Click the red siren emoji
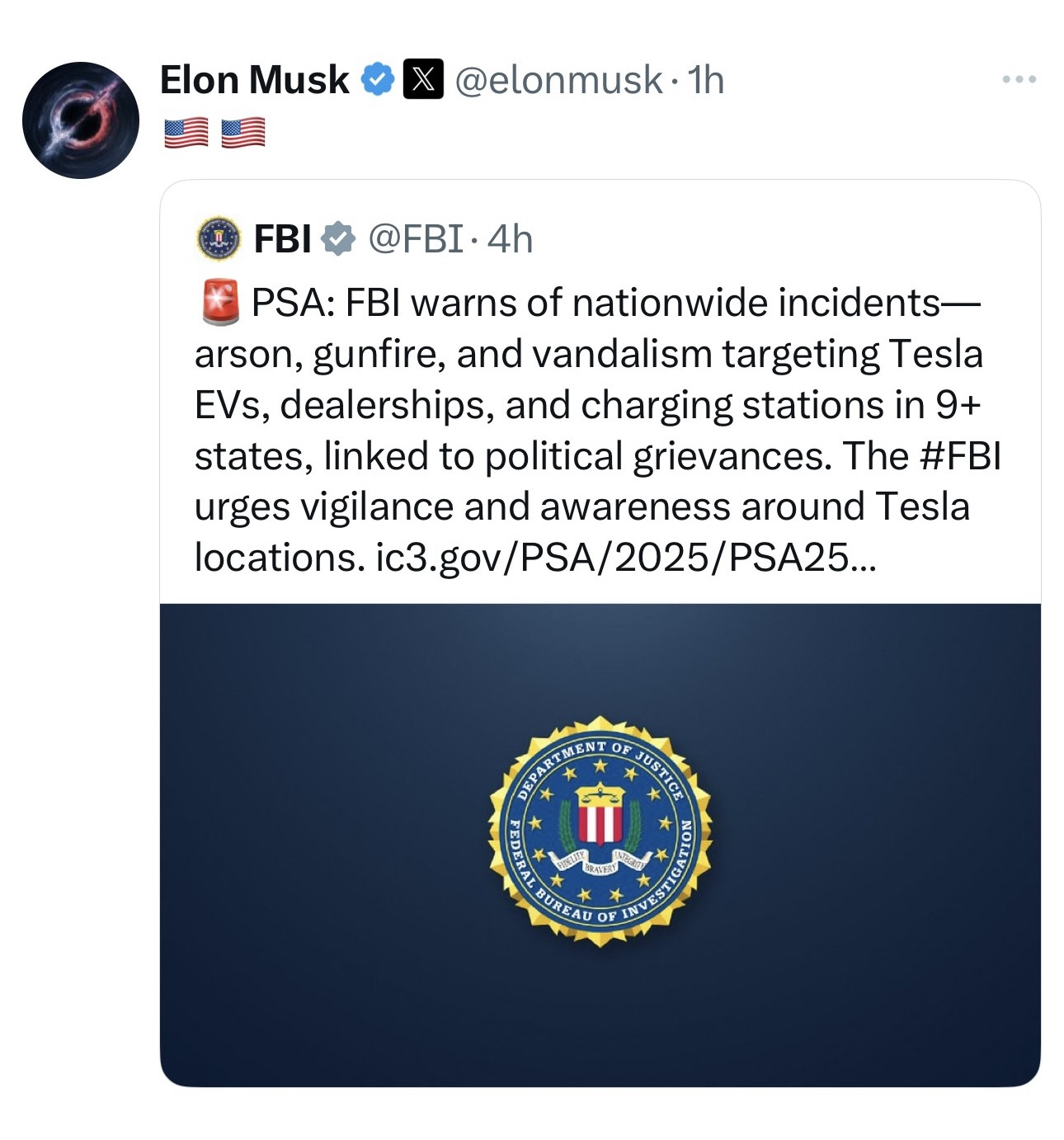Viewport: 1064px width, 1140px height. (219, 302)
